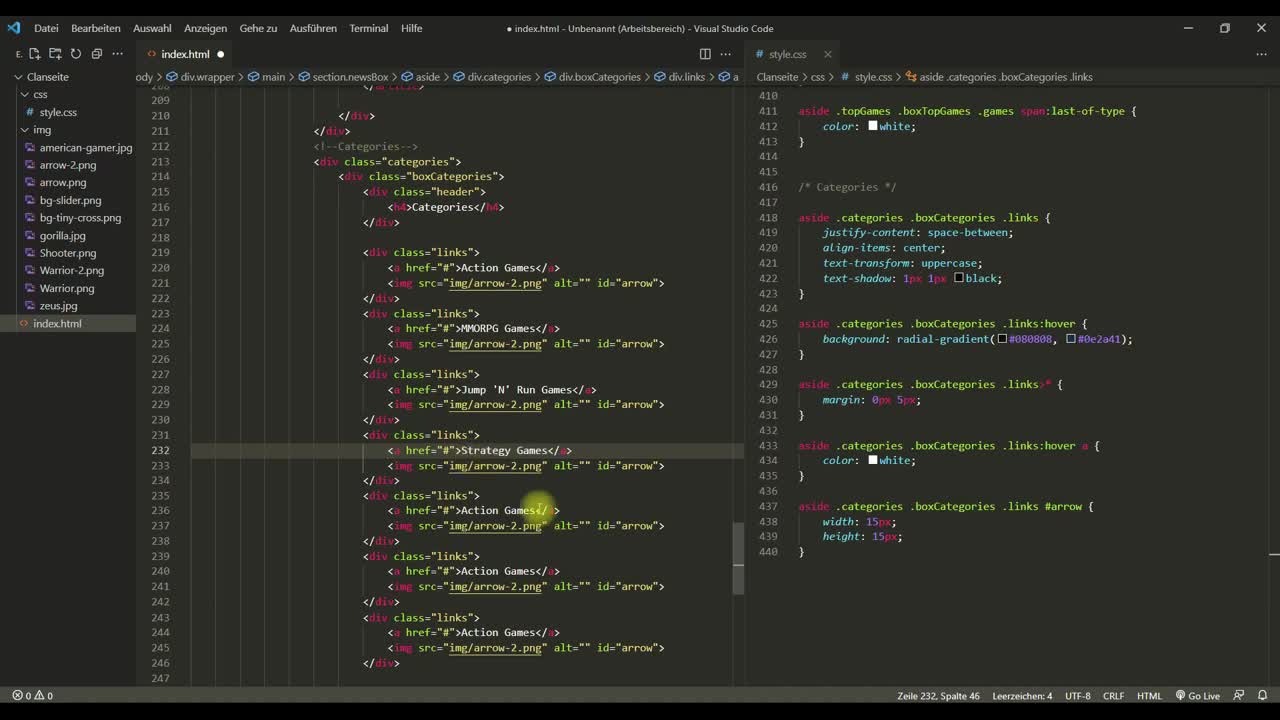This screenshot has height=720, width=1280.
Task: Click the aside breadcrumb in index.html path
Action: pos(427,77)
